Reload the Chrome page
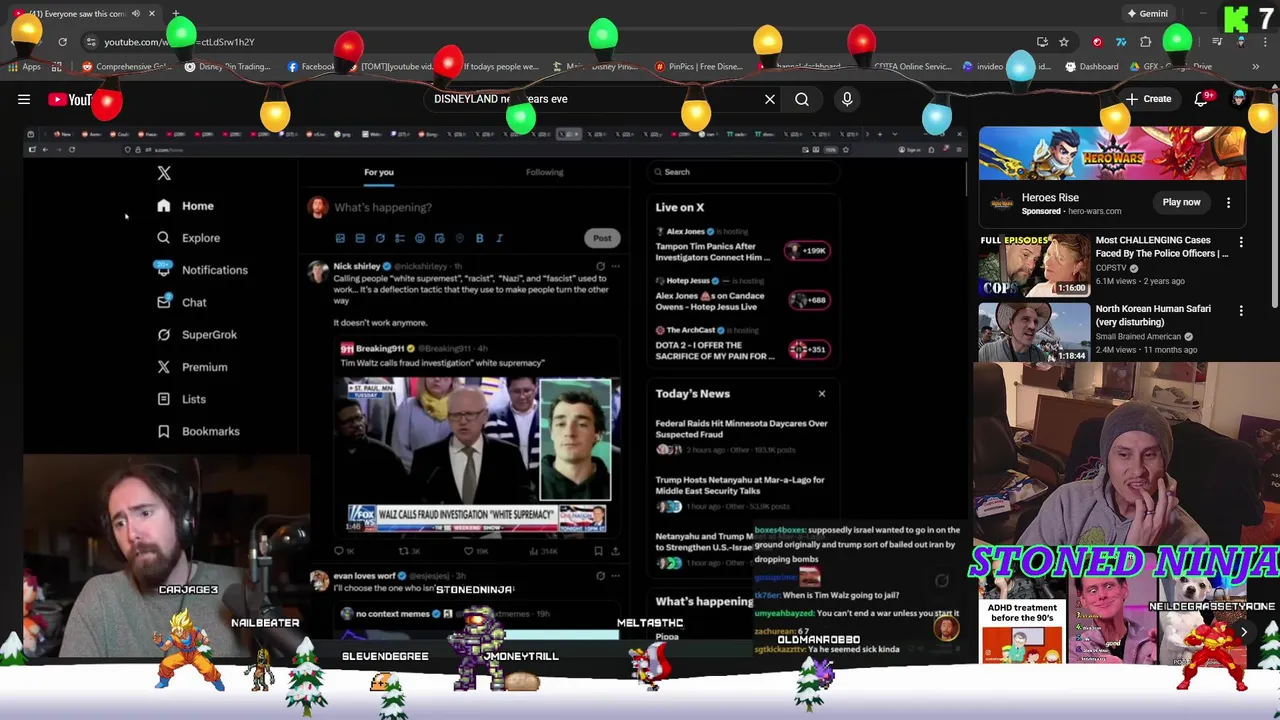 (62, 42)
